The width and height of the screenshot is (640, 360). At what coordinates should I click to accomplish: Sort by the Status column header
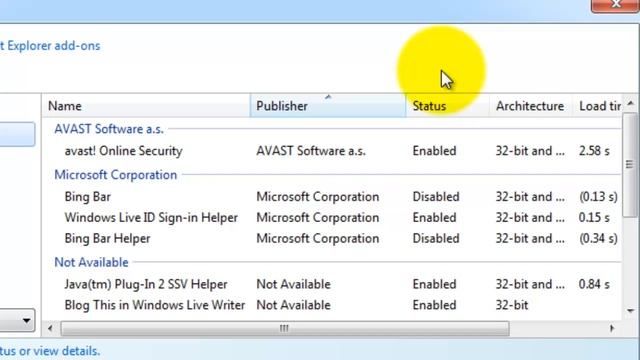tap(448, 106)
